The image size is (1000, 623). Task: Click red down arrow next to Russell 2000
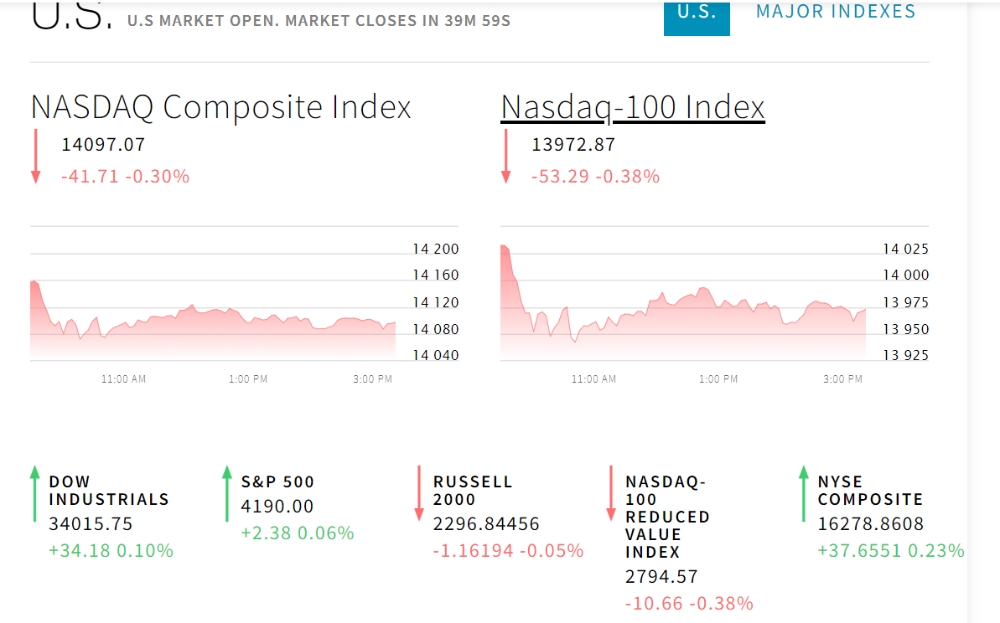[x=419, y=493]
